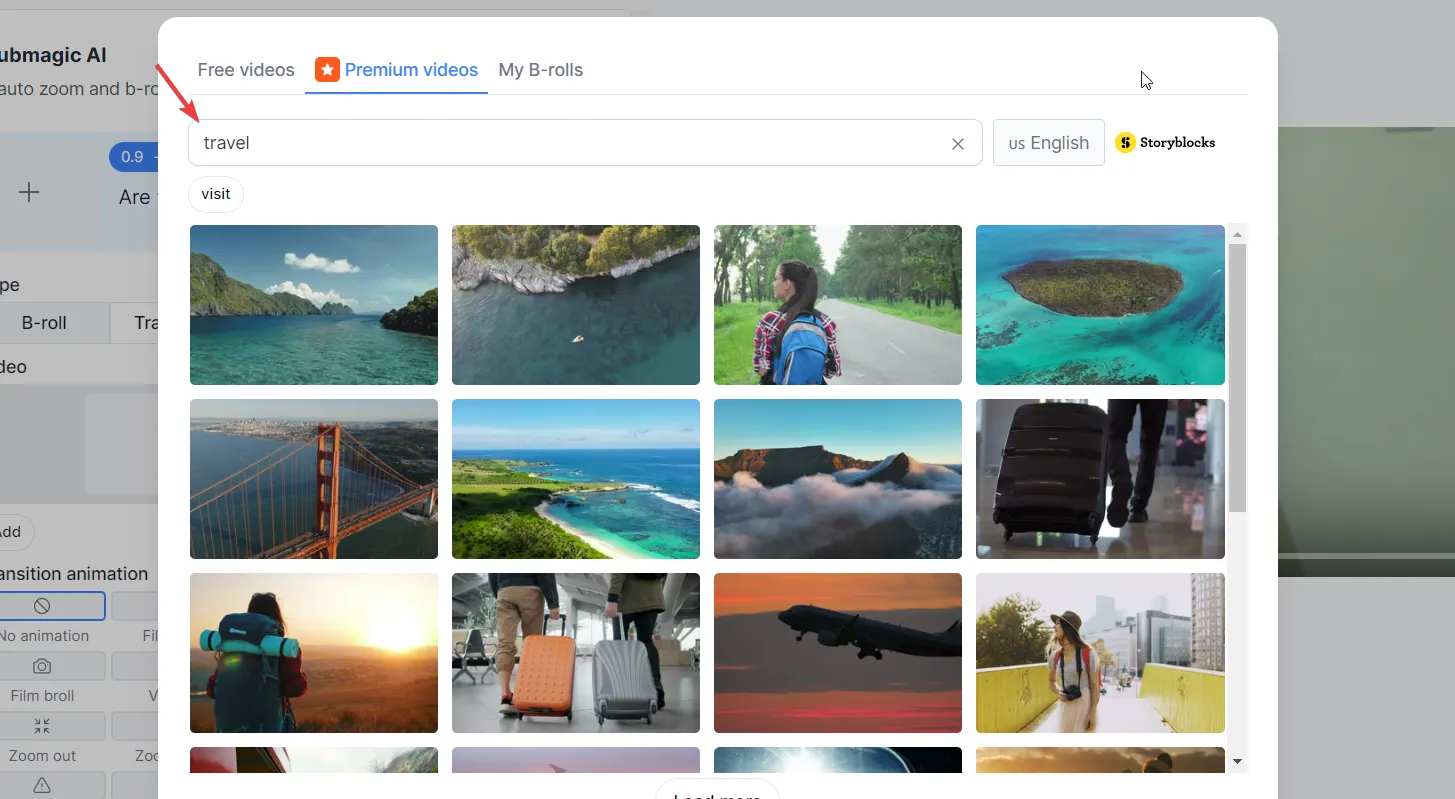Viewport: 1455px width, 799px height.
Task: Select the woman in hat on bridge video
Action: [x=1100, y=653]
